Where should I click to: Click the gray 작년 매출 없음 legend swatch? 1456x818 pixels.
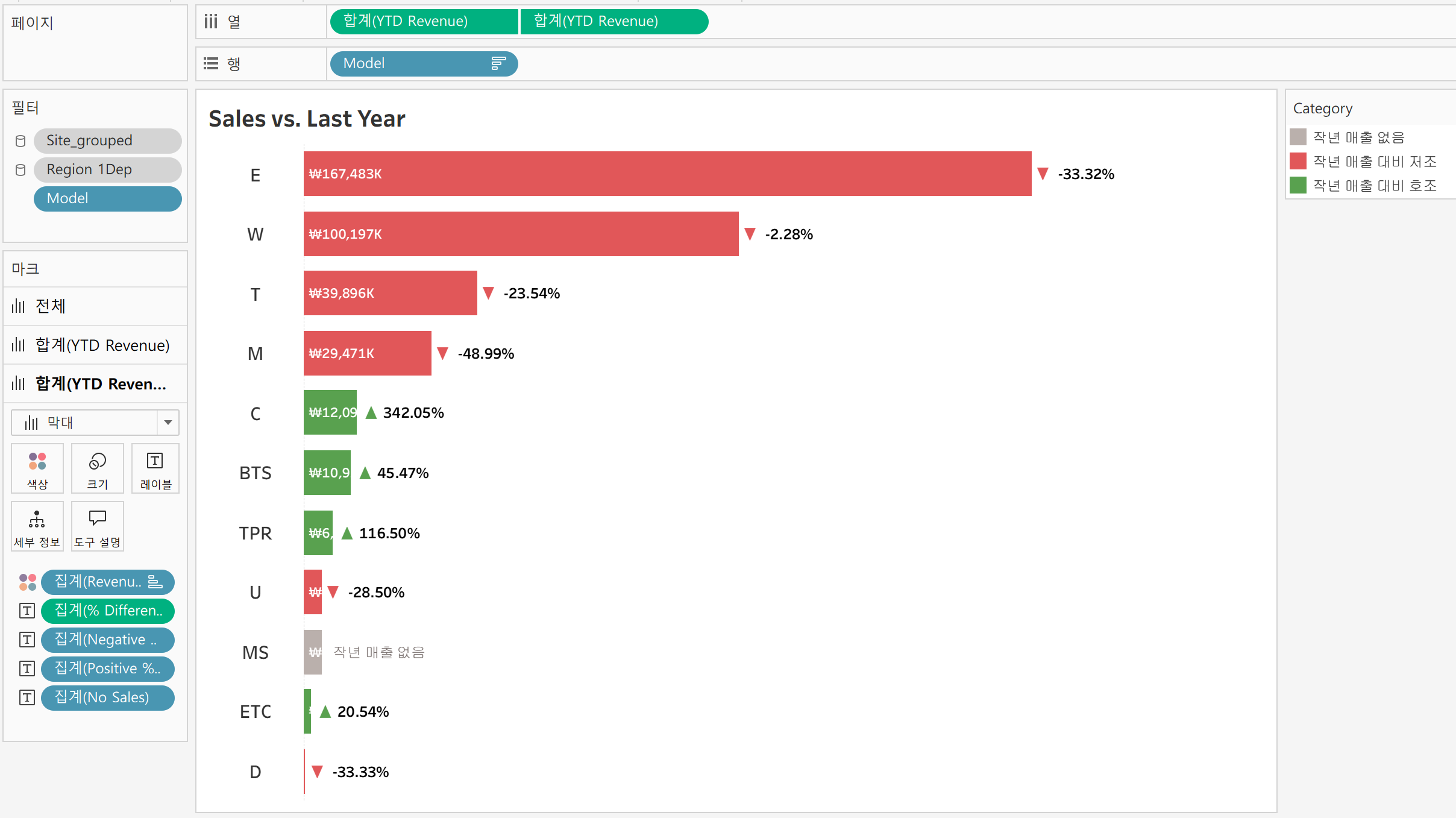(x=1298, y=137)
